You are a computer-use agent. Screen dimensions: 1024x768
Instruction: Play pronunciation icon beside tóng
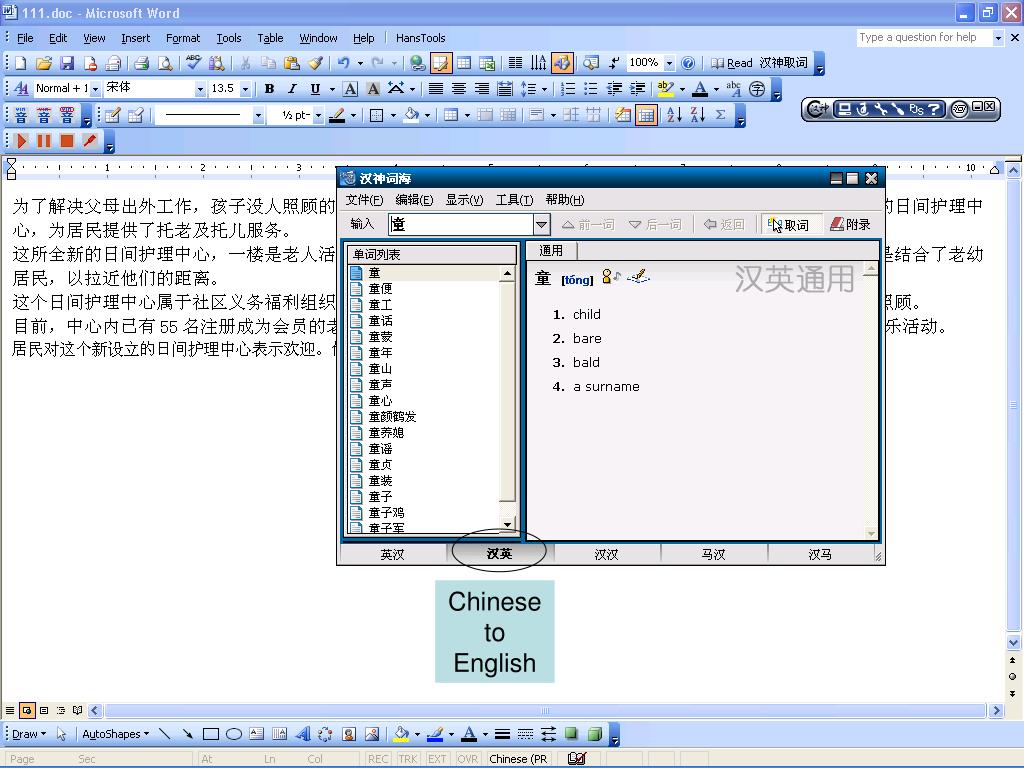[x=611, y=277]
